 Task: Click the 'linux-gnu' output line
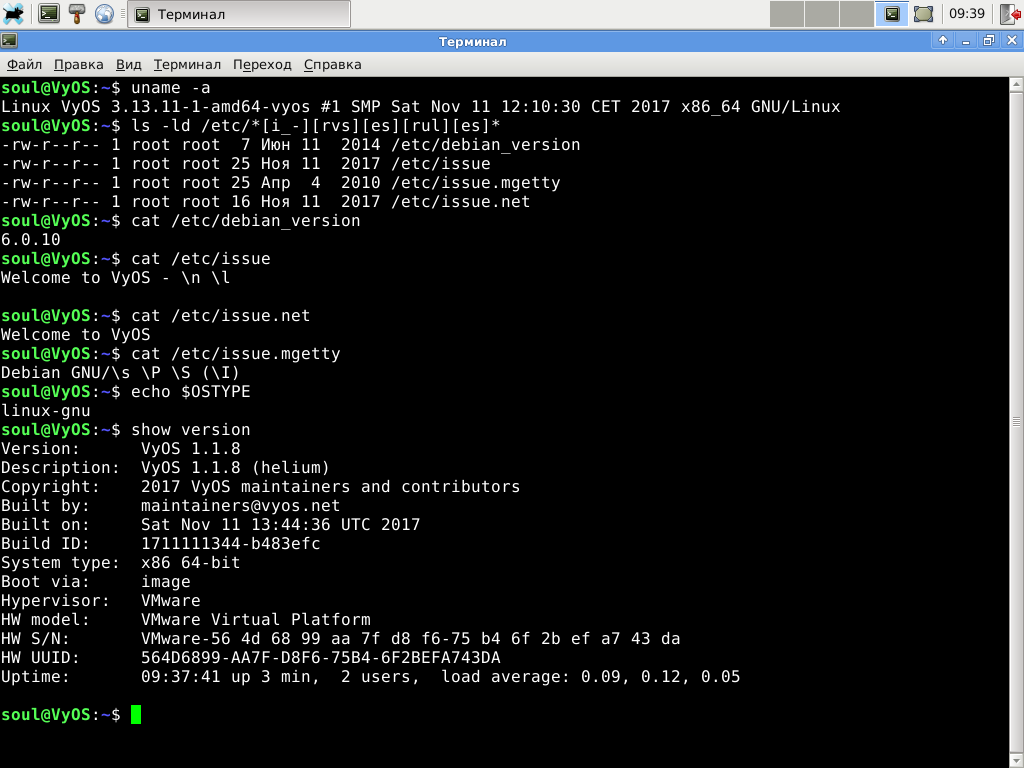46,411
